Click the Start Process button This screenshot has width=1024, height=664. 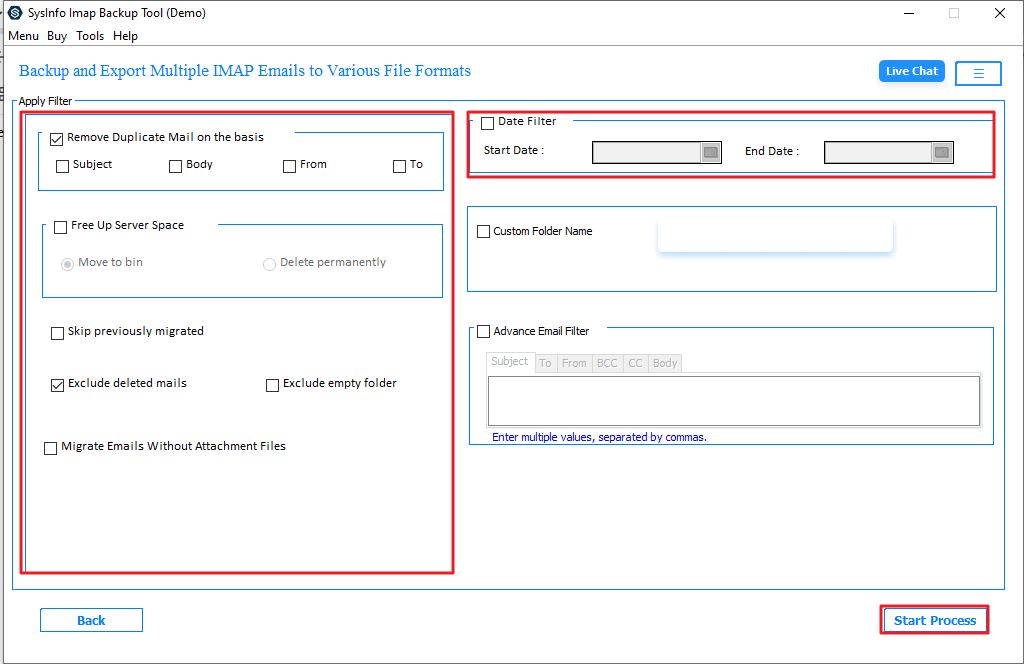[x=934, y=620]
